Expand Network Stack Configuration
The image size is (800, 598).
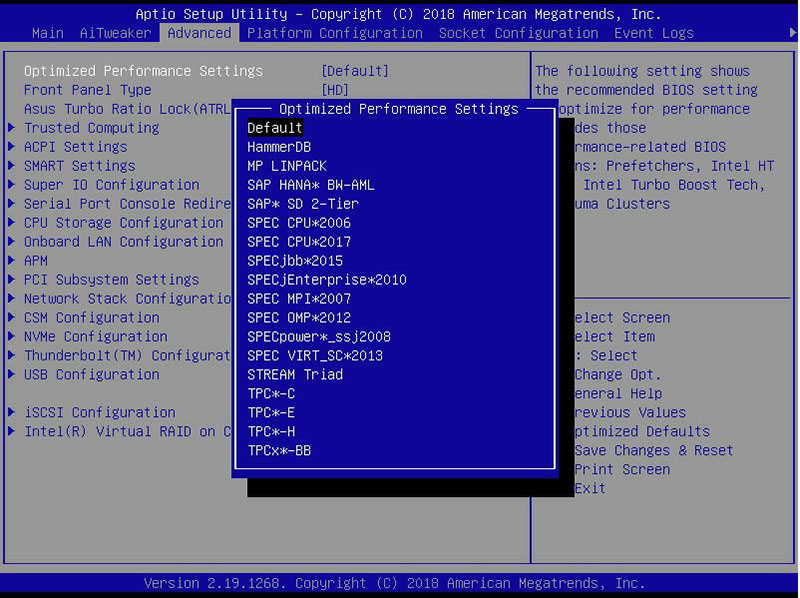click(x=127, y=298)
